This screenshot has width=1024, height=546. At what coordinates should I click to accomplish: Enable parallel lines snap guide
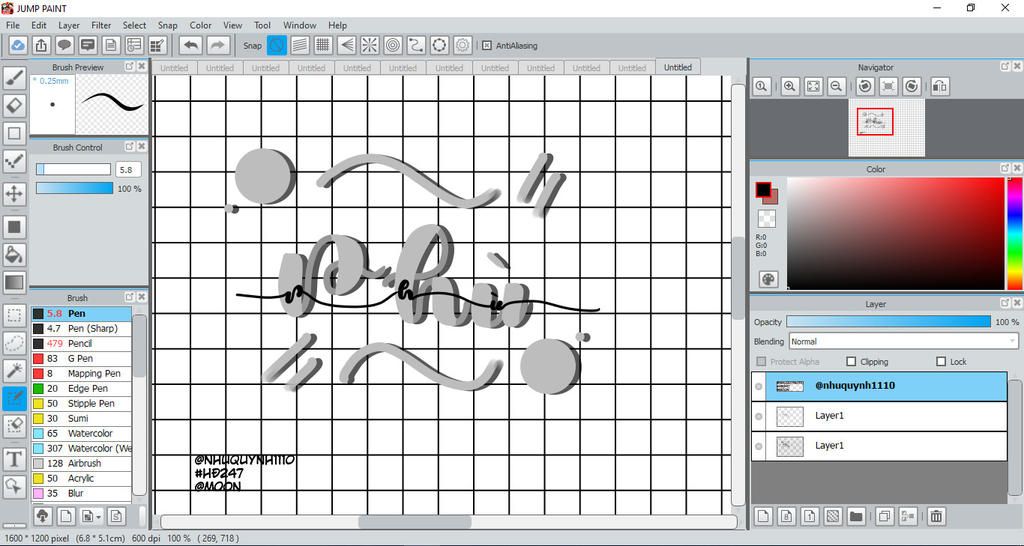pos(300,45)
